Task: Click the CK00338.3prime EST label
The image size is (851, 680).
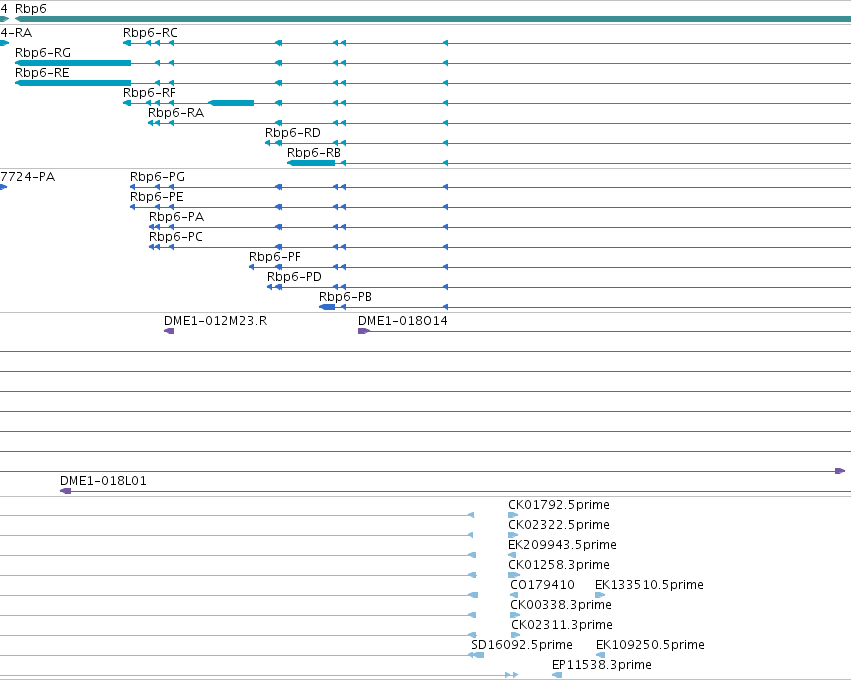Action: (x=561, y=605)
